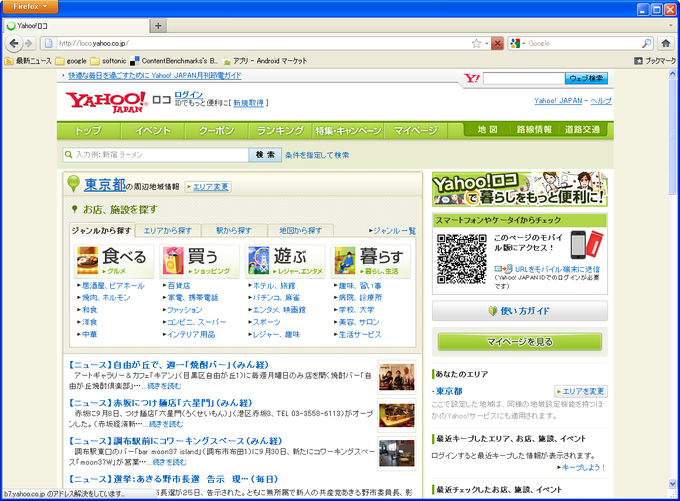The image size is (680, 501).
Task: Focus the 新宿 ラーメン search input field
Action: click(156, 154)
